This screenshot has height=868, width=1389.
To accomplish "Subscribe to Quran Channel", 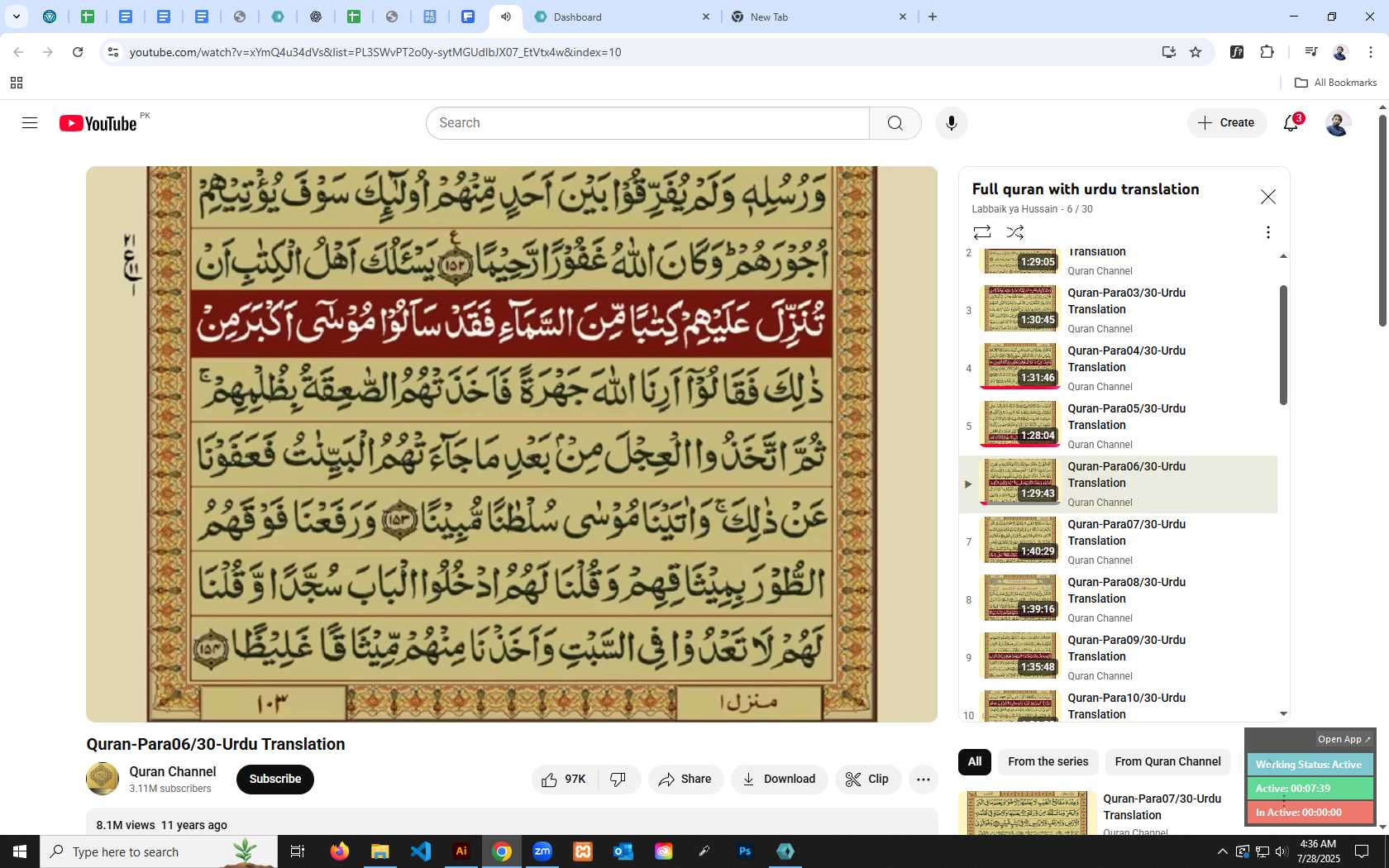I will pyautogui.click(x=275, y=780).
